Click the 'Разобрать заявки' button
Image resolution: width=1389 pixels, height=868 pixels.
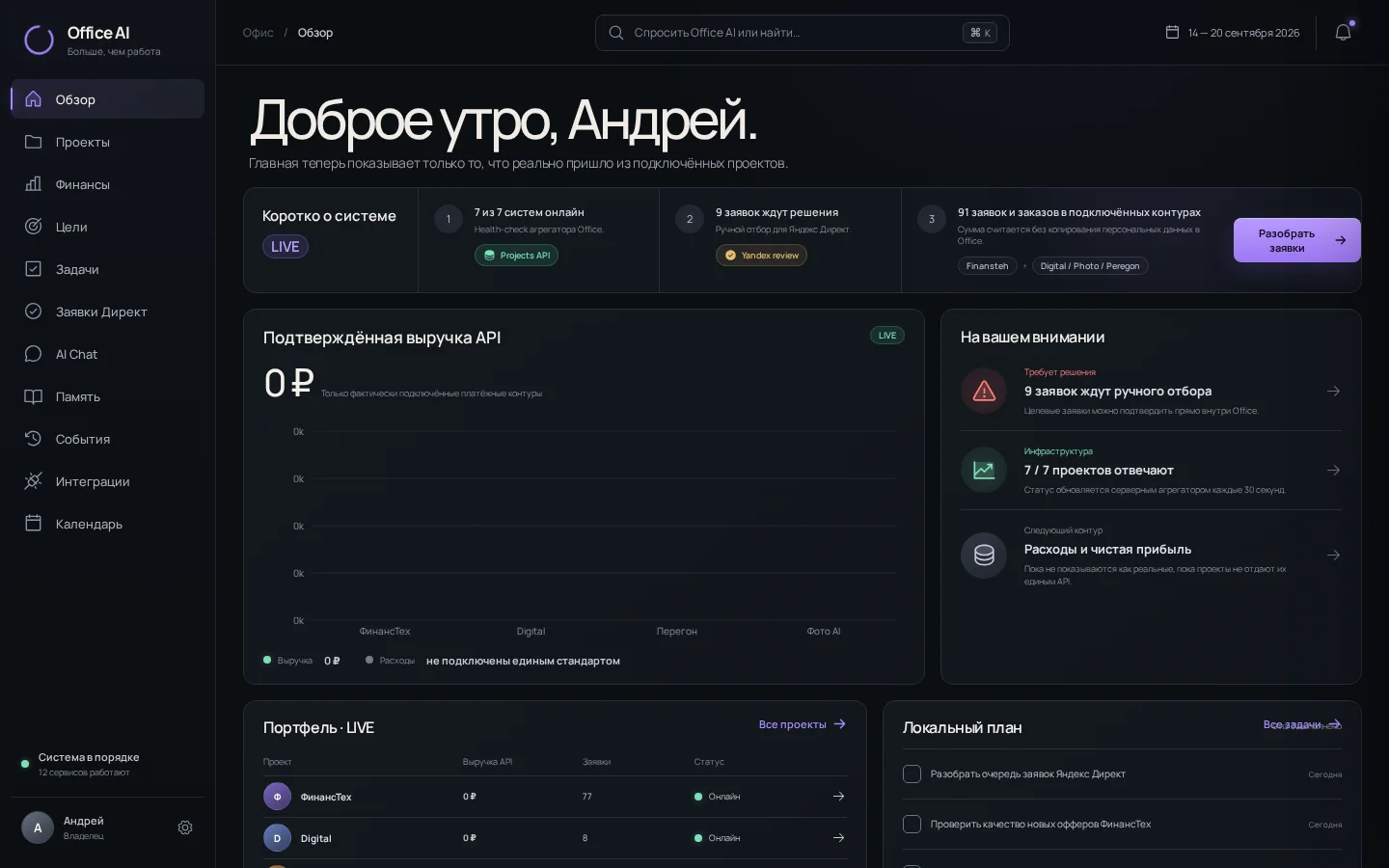click(x=1296, y=240)
